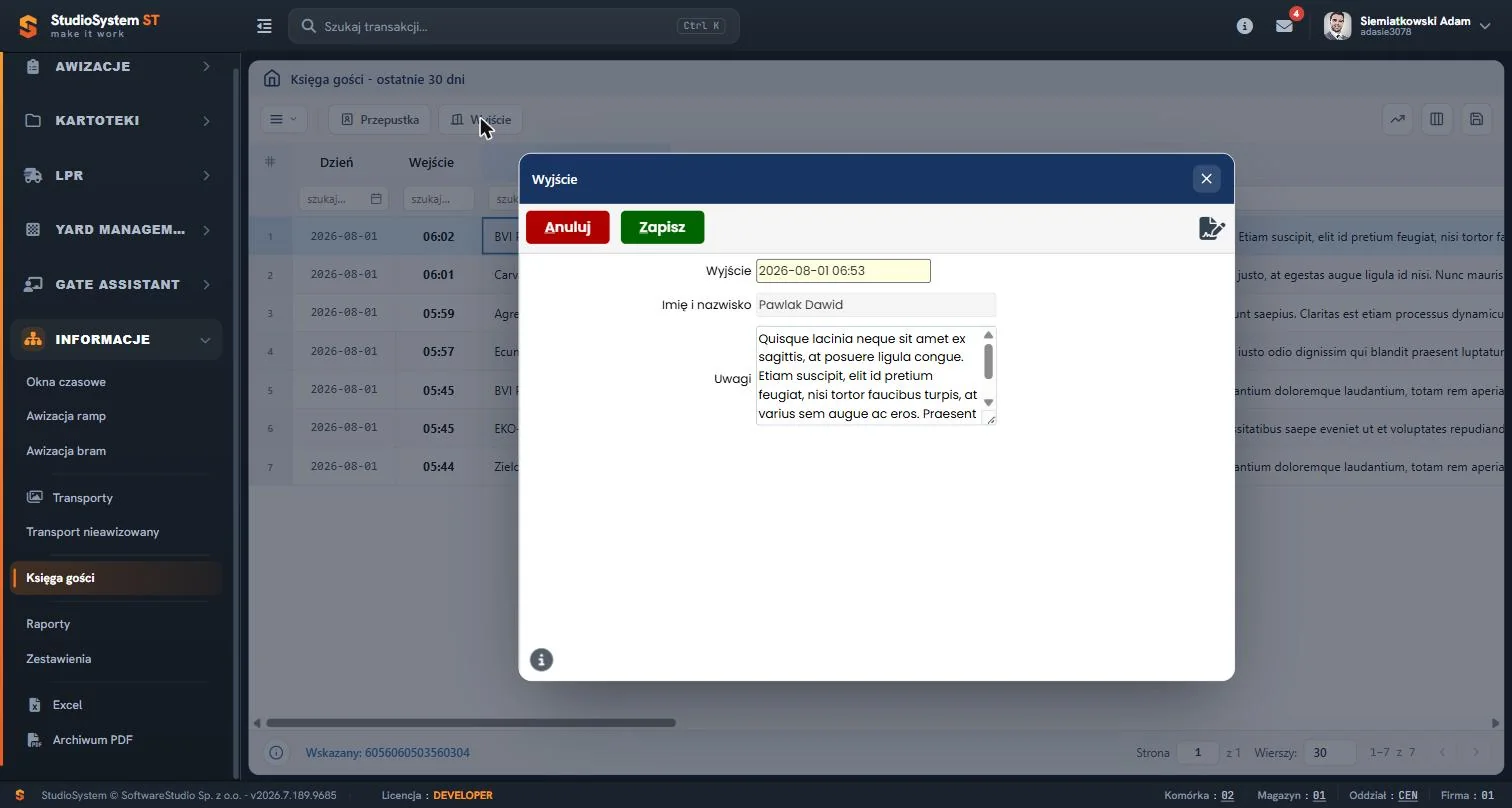1512x808 pixels.
Task: Open Raporty menu item
Action: tap(48, 624)
